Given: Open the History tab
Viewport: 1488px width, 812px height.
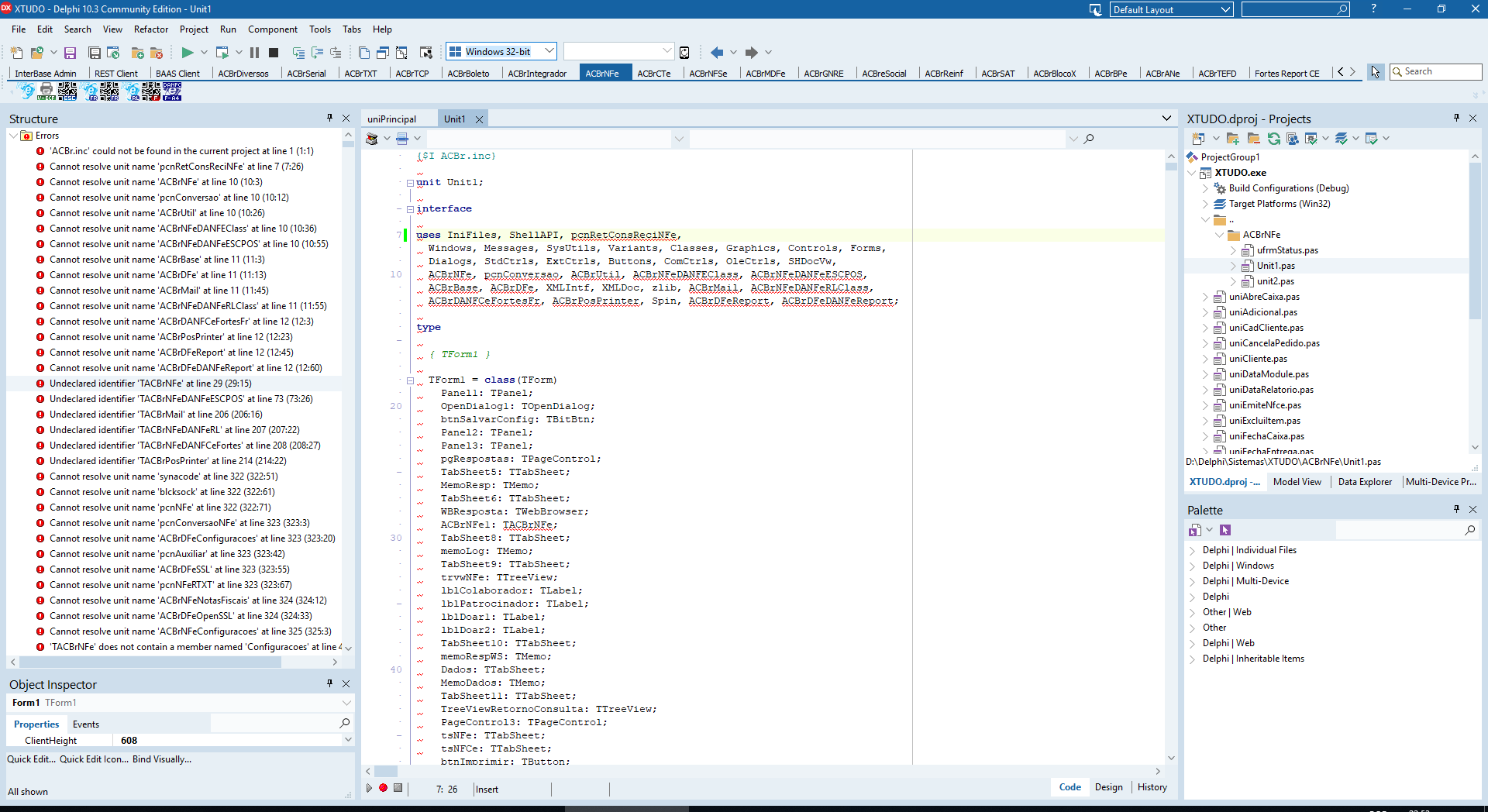Looking at the screenshot, I should pyautogui.click(x=1152, y=787).
